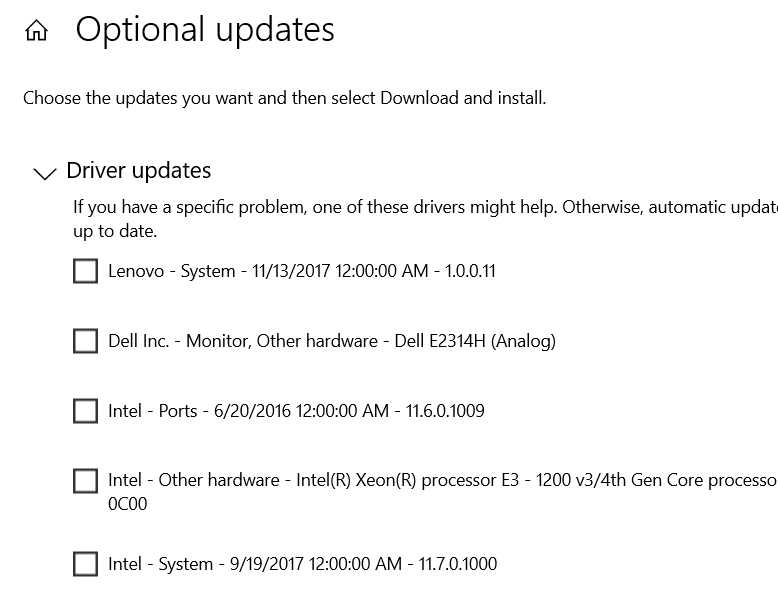Screen dimensions: 778x614
Task: Collapse the Driver updates chevron
Action: point(45,173)
